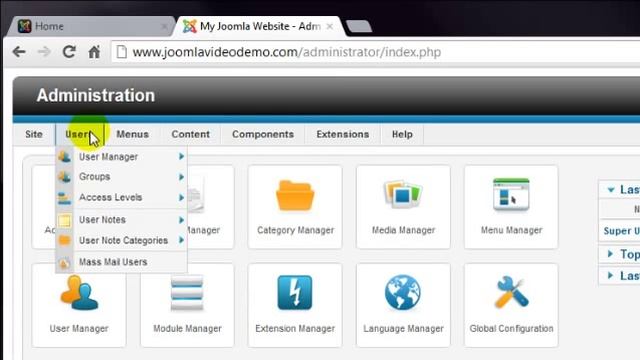Click the address bar URL field
Image resolution: width=640 pixels, height=360 pixels.
click(376, 52)
